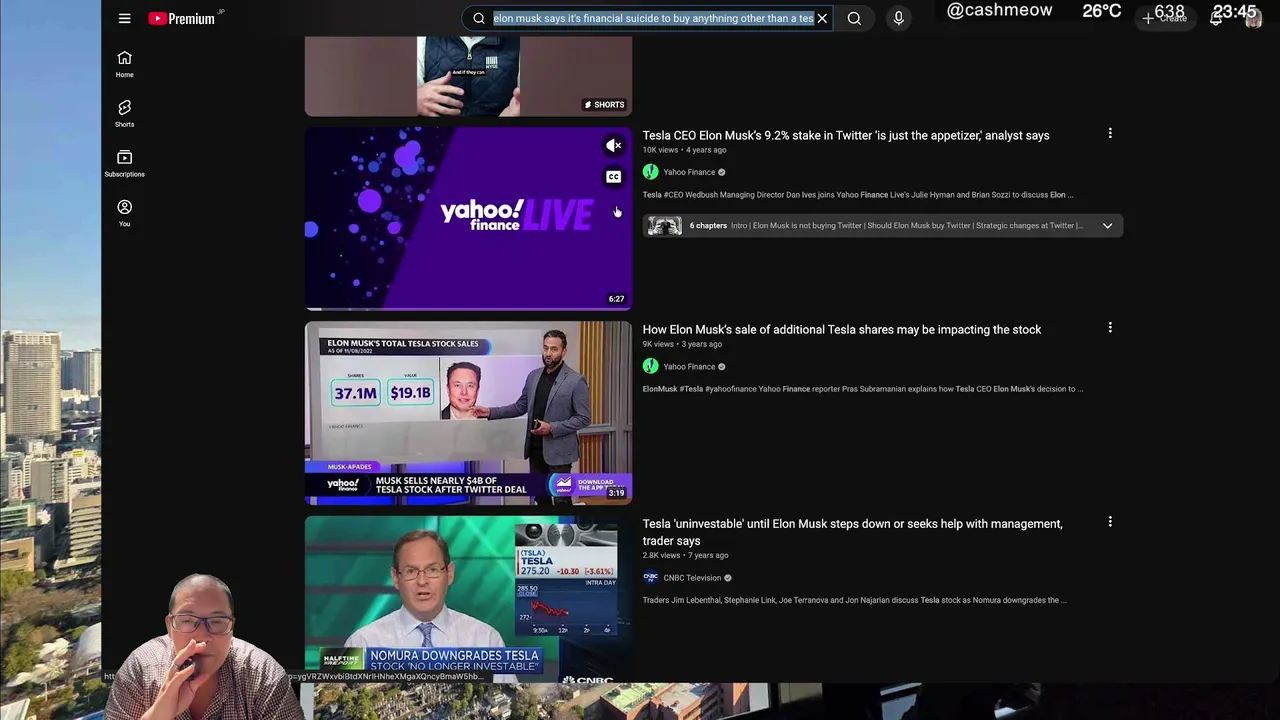Open Home in the sidebar
This screenshot has height=720, width=1280.
(x=124, y=64)
